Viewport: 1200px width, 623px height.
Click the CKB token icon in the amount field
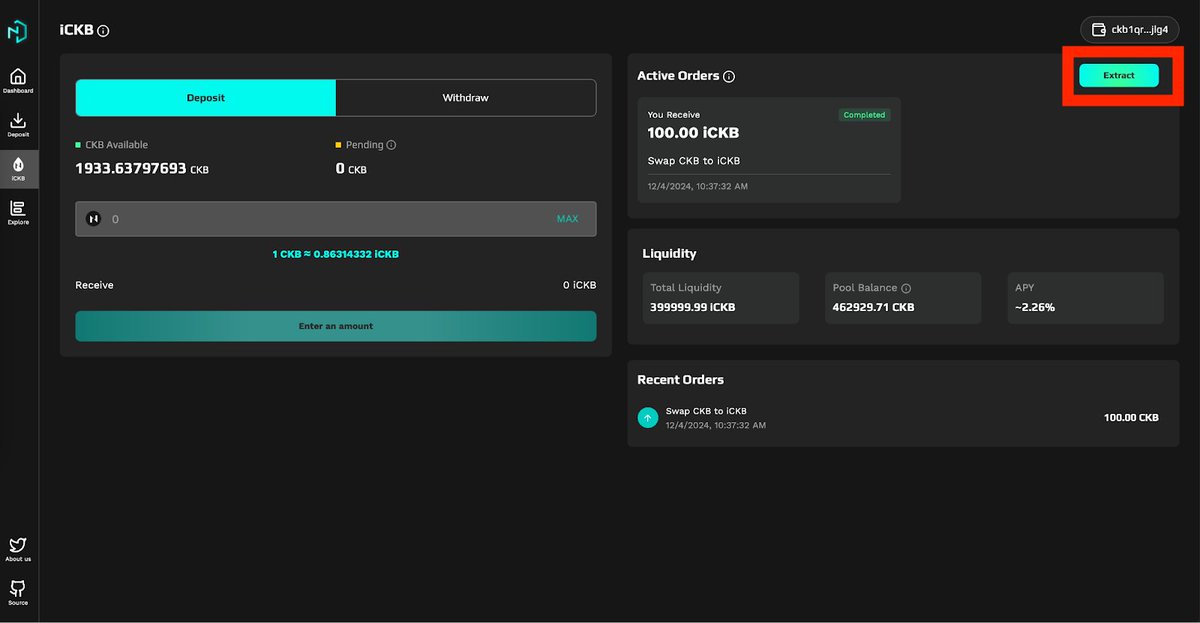click(x=93, y=217)
